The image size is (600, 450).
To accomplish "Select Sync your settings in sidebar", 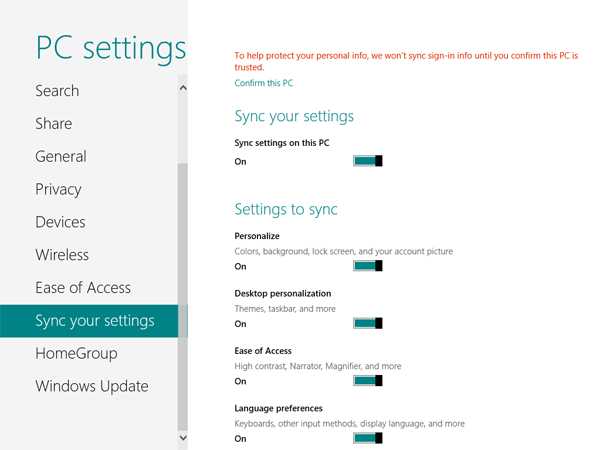I will tap(89, 321).
